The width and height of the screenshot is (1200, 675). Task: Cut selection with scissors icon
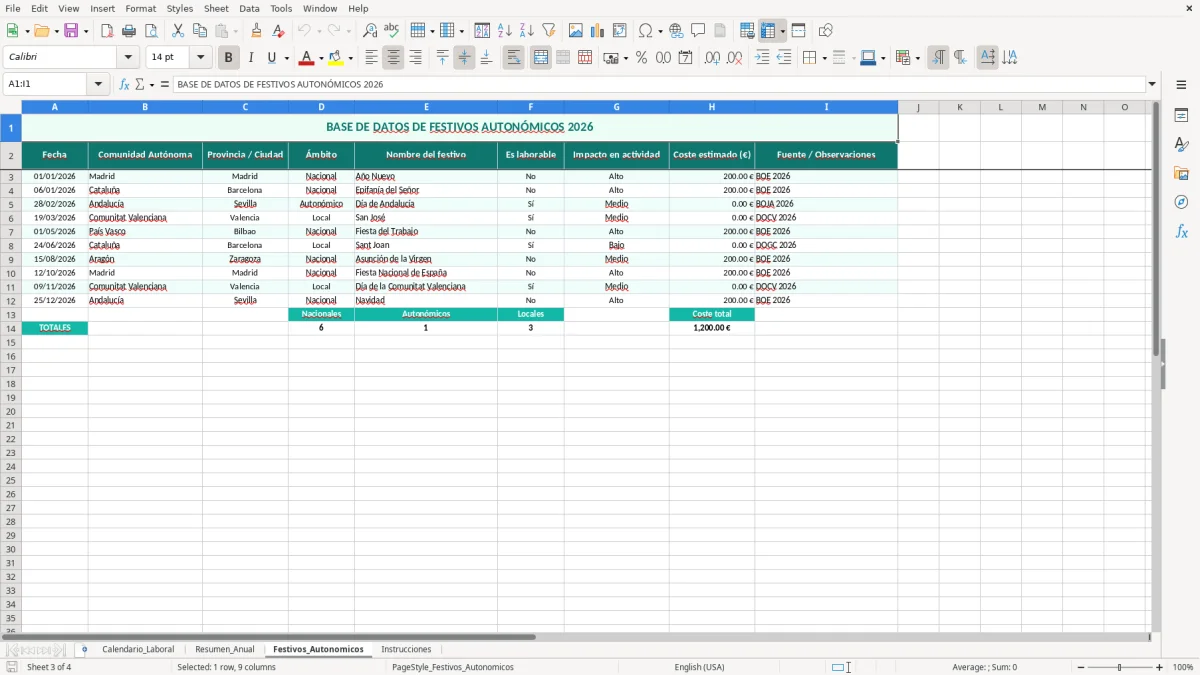pyautogui.click(x=178, y=31)
